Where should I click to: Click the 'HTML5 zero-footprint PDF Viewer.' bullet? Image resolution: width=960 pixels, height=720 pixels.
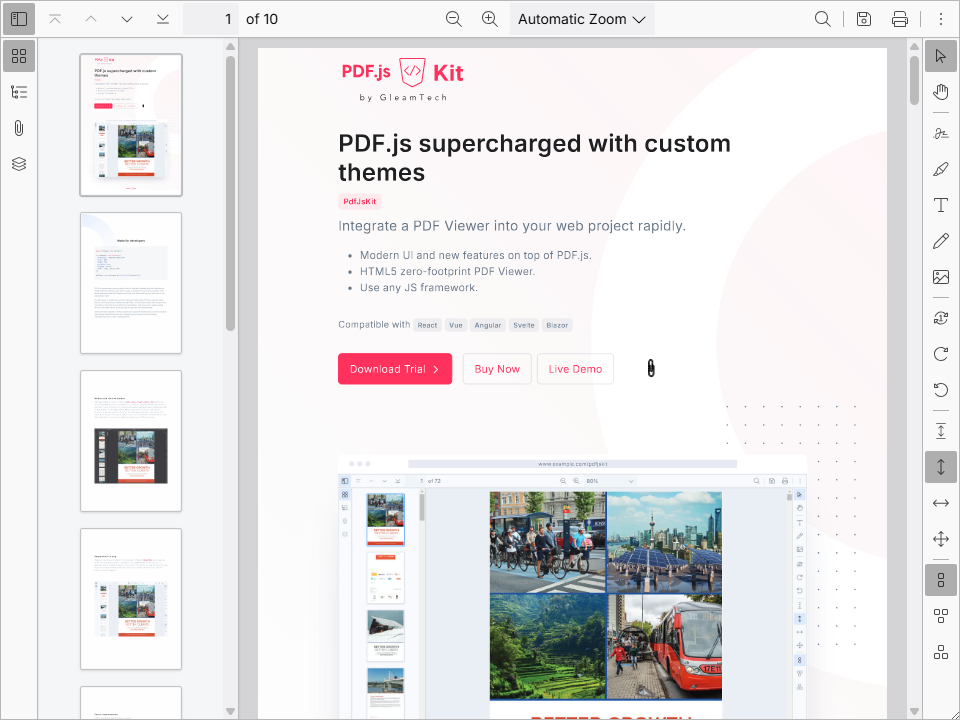point(448,271)
